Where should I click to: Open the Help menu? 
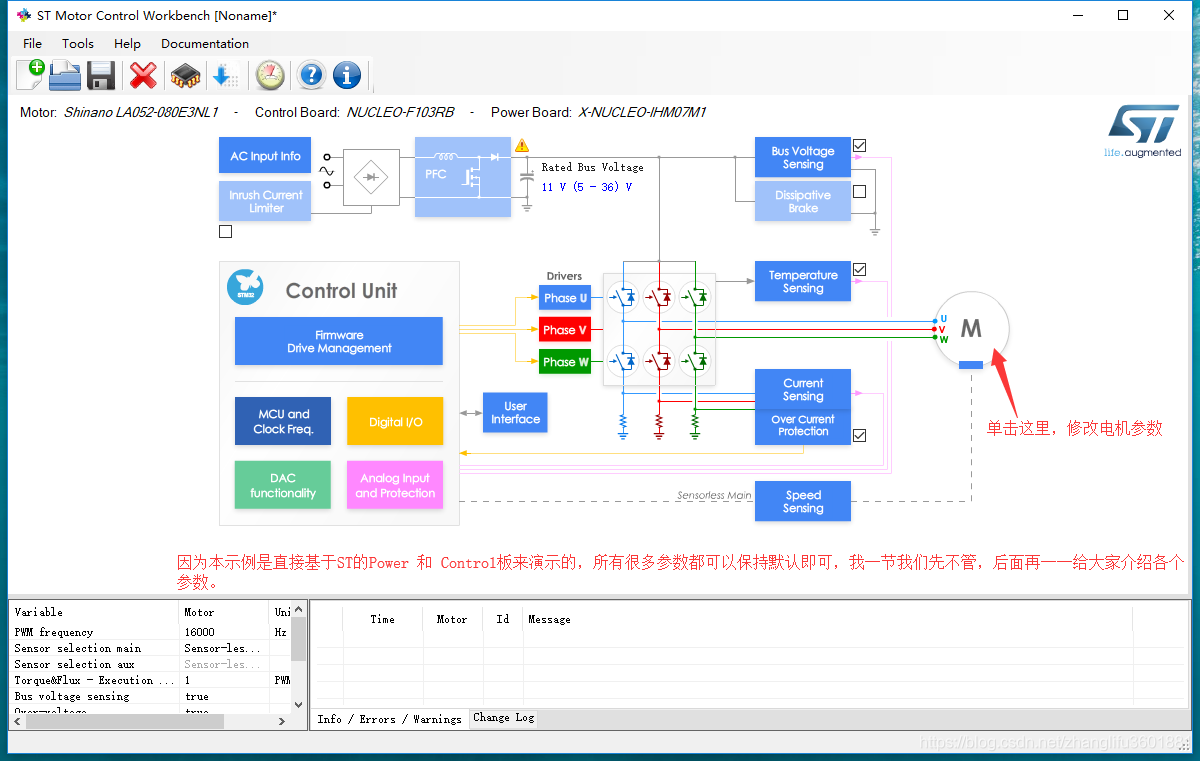(127, 43)
